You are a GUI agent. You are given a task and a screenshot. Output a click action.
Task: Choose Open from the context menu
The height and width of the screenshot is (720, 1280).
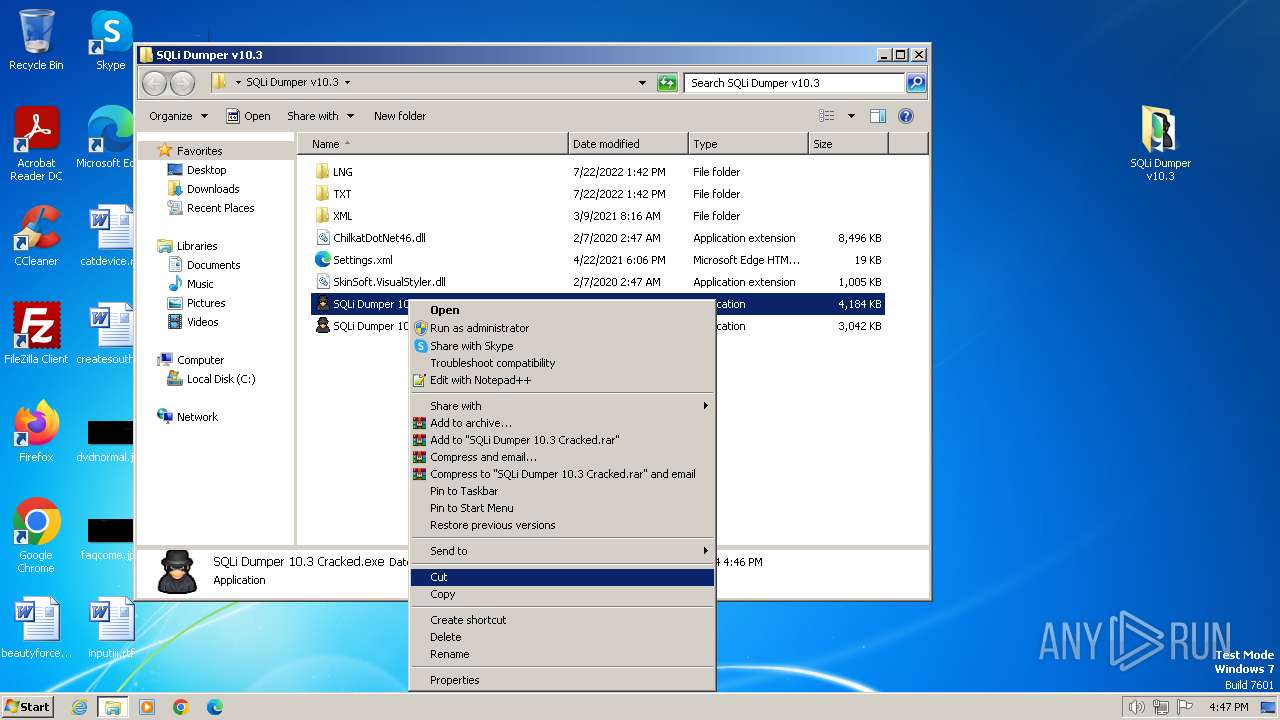pos(562,310)
